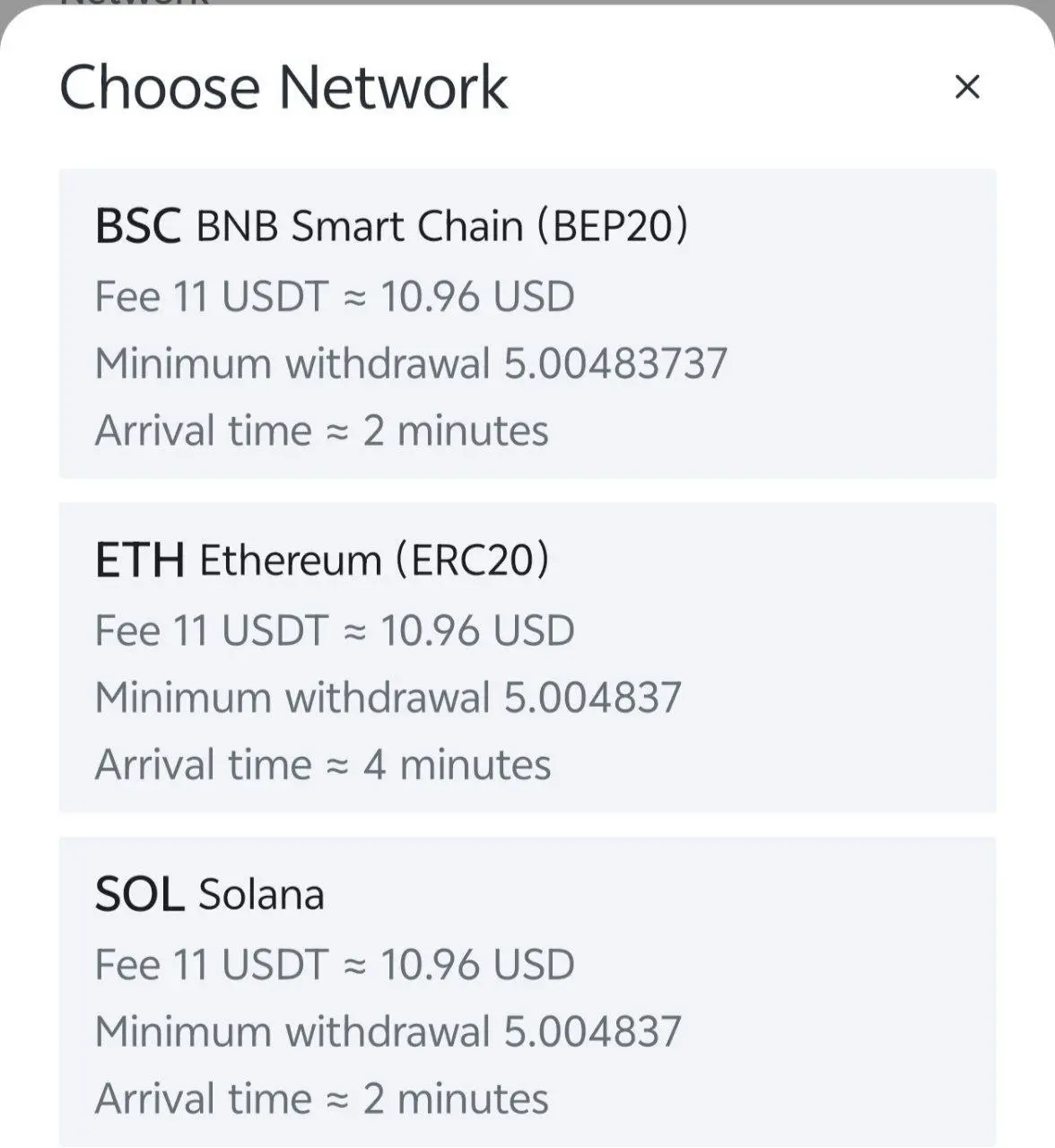Click the Choose Network heading
1055x1148 pixels.
(283, 88)
